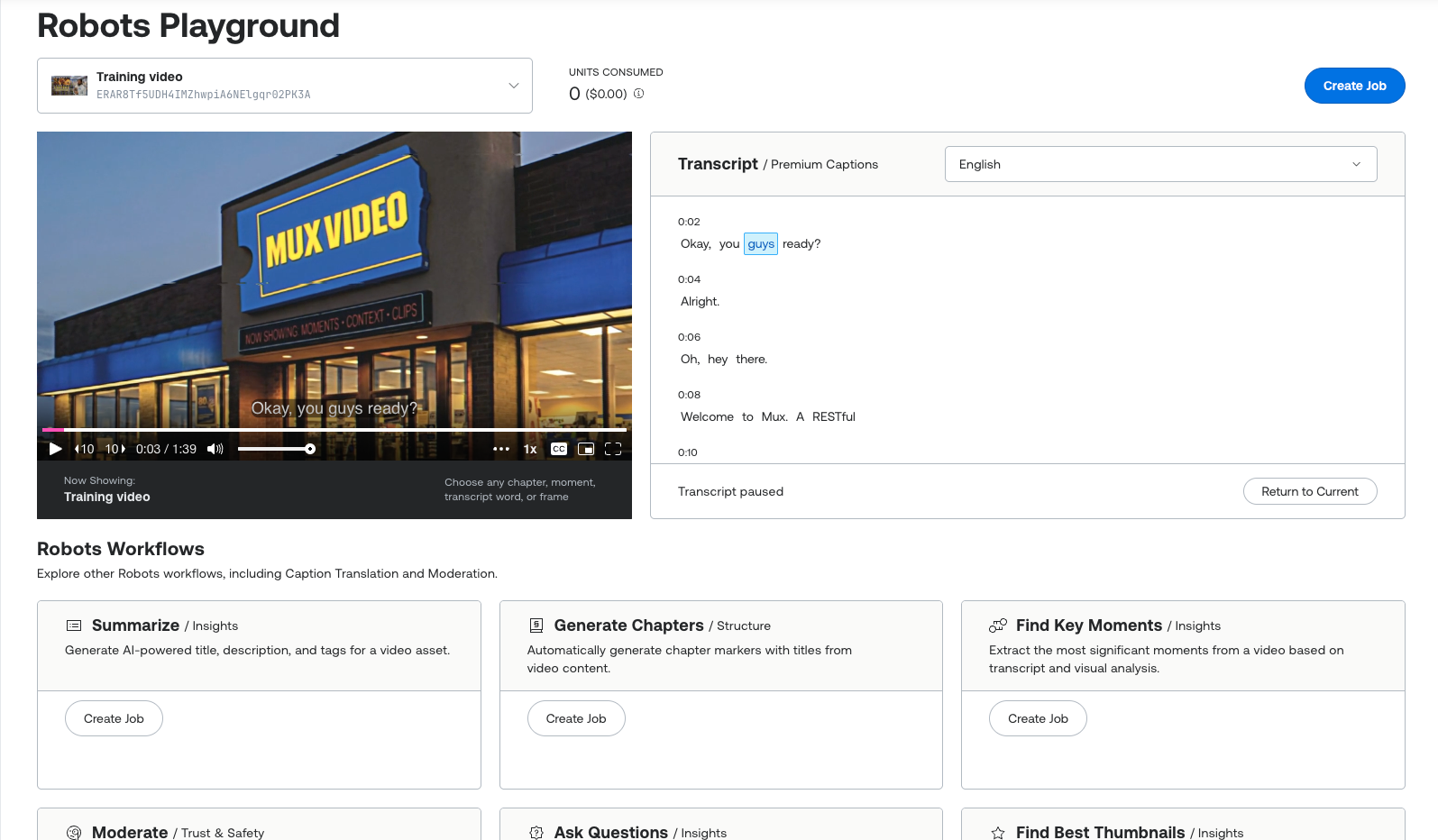Create a job under Summarize
1438x840 pixels.
[x=114, y=718]
